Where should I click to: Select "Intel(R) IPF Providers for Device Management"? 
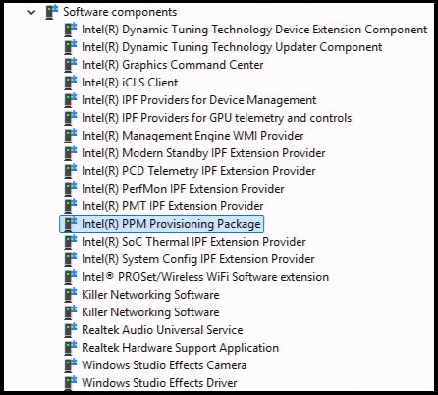(x=199, y=100)
